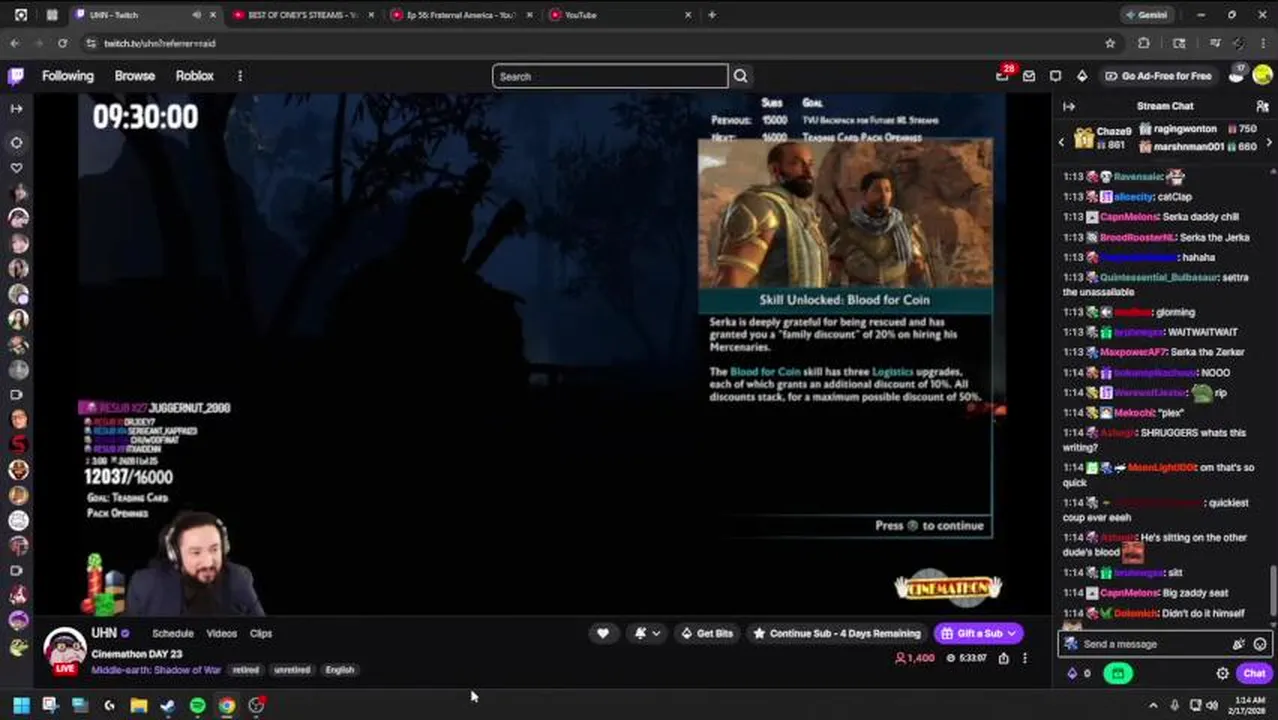Screen dimensions: 1278x720
Task: Open Spotify from the taskbar
Action: (x=197, y=705)
